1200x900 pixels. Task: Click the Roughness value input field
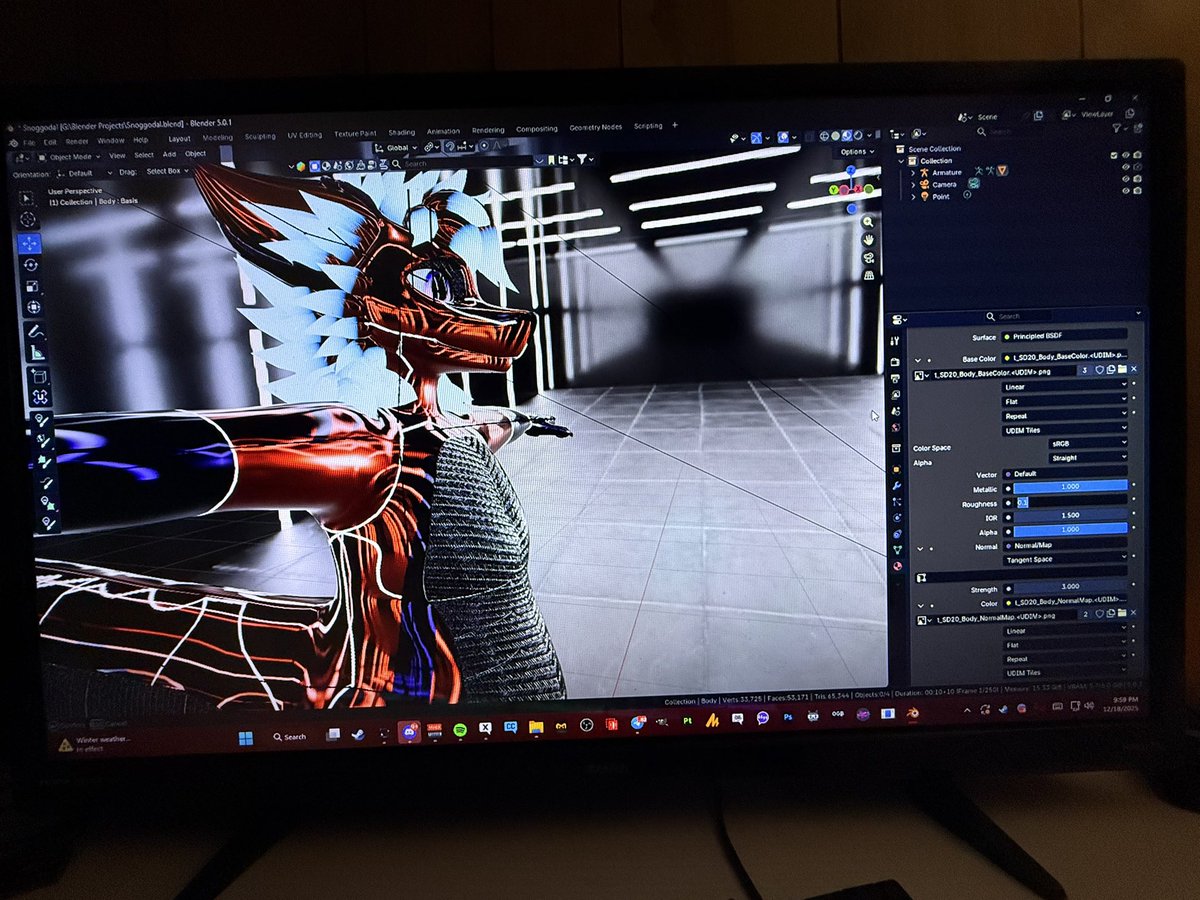pos(1070,503)
